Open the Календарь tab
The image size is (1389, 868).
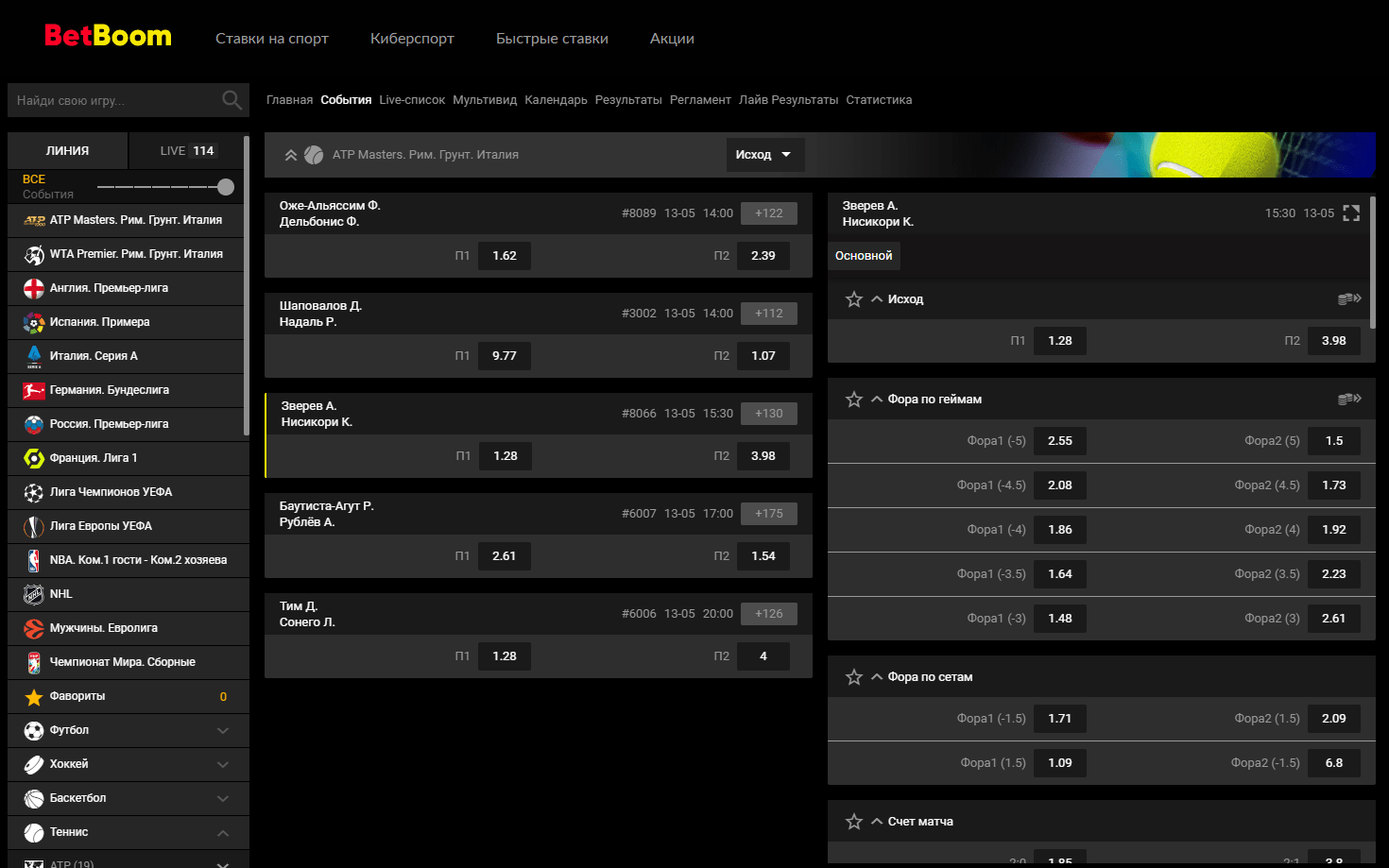[556, 100]
